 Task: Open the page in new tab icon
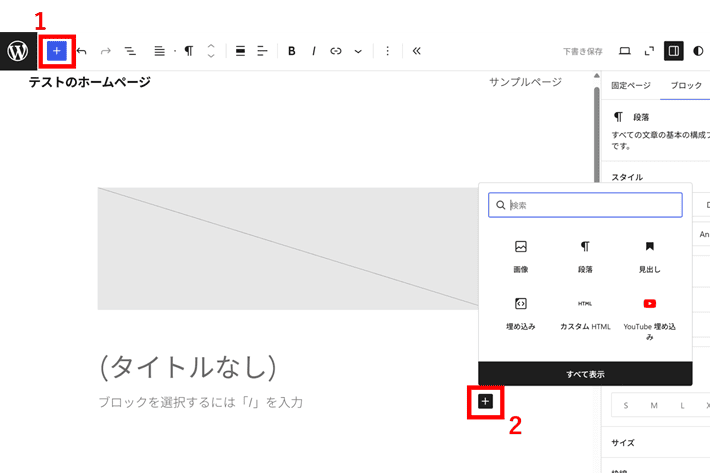[x=649, y=51]
